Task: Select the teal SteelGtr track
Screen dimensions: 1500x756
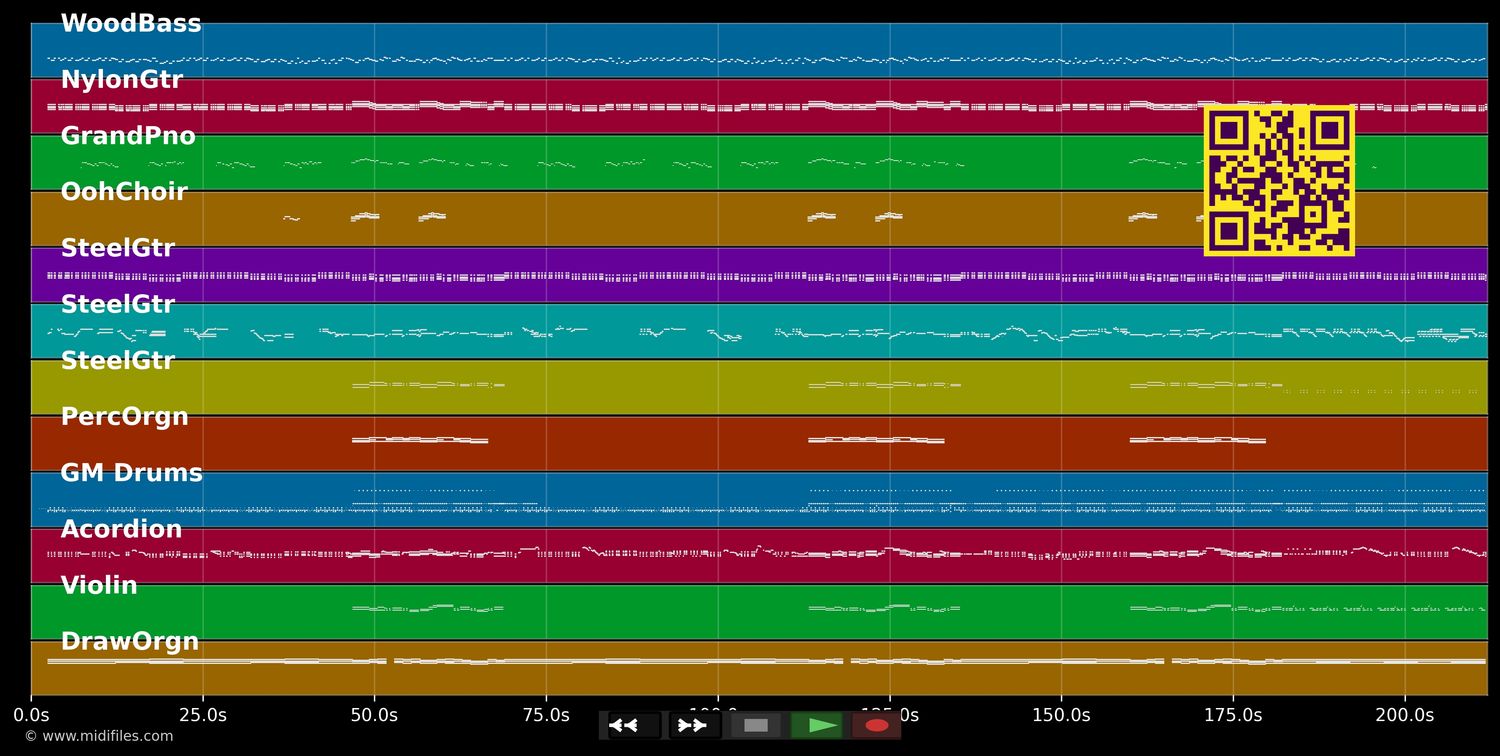Action: coord(118,303)
